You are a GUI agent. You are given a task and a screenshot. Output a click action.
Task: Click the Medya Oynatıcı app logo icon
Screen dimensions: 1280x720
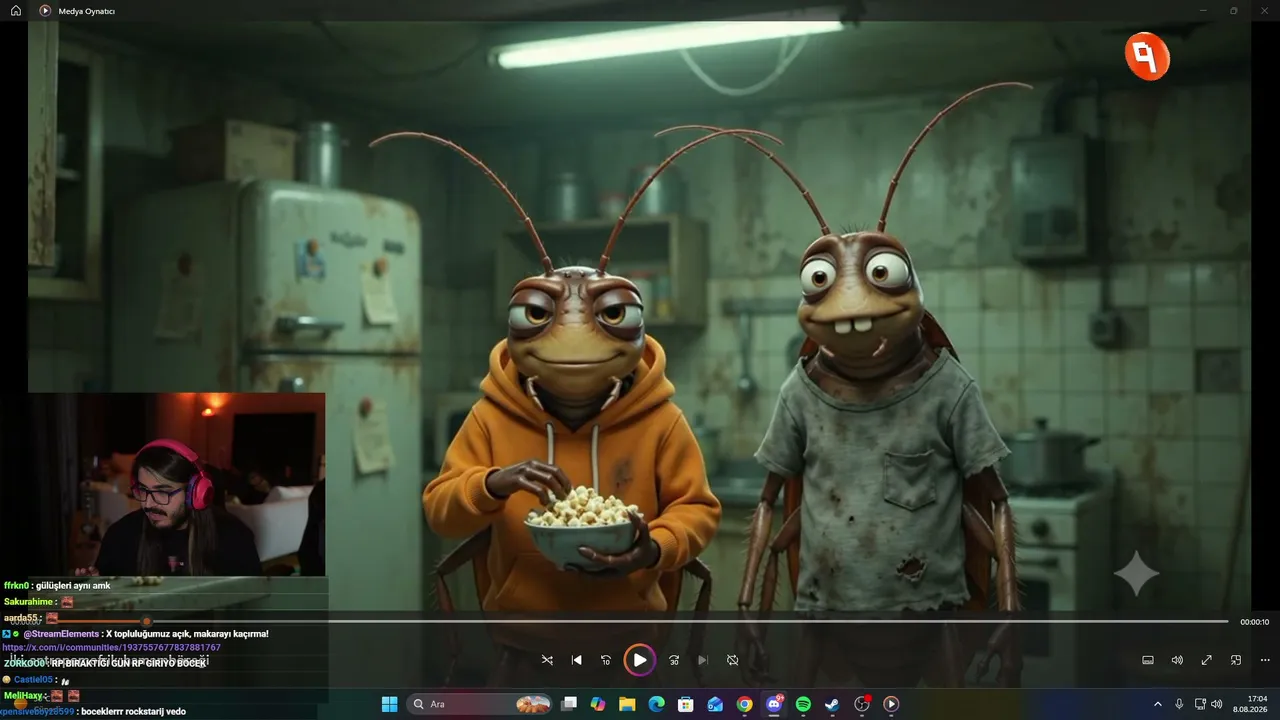coord(45,10)
